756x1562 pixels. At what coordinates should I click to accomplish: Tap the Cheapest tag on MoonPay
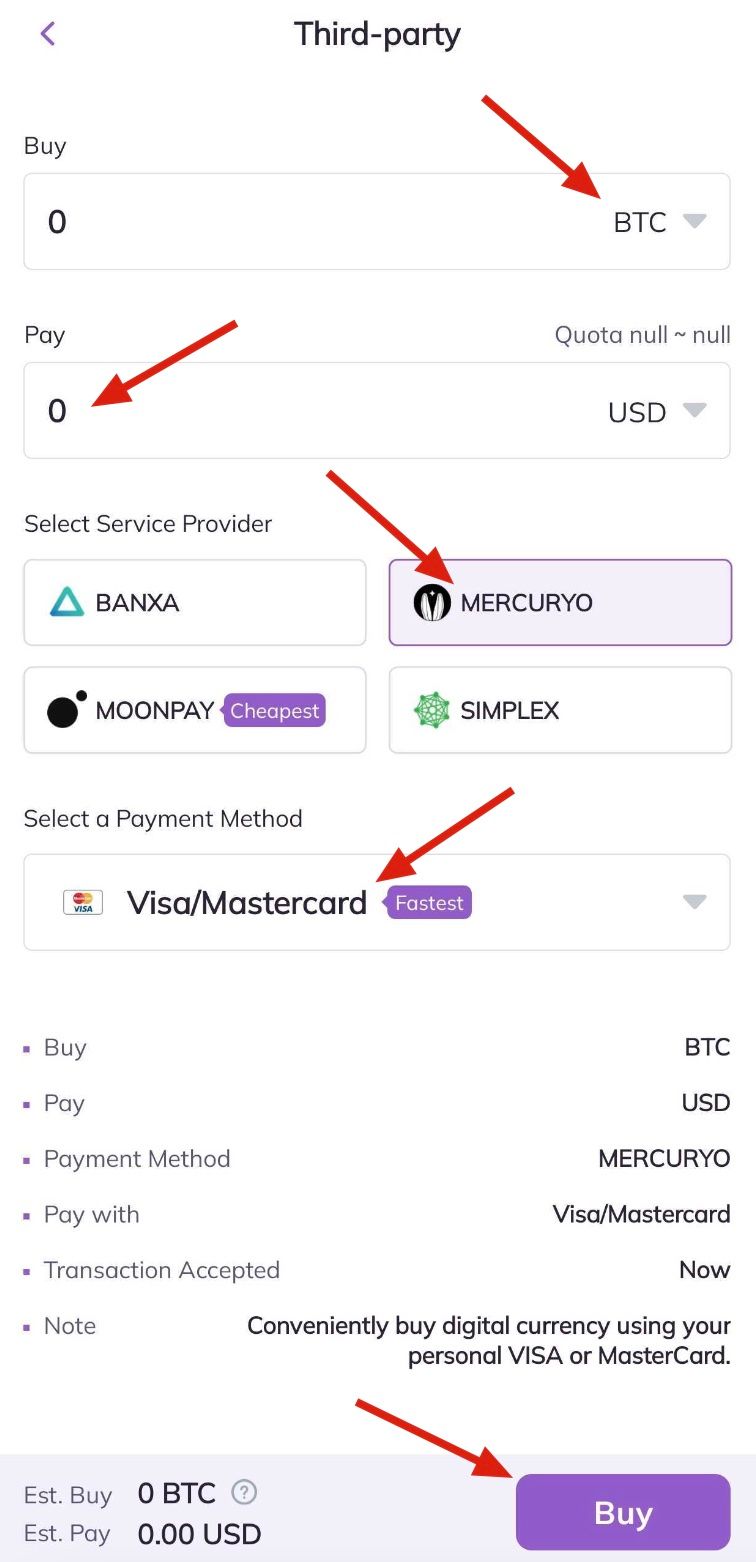[x=274, y=711]
